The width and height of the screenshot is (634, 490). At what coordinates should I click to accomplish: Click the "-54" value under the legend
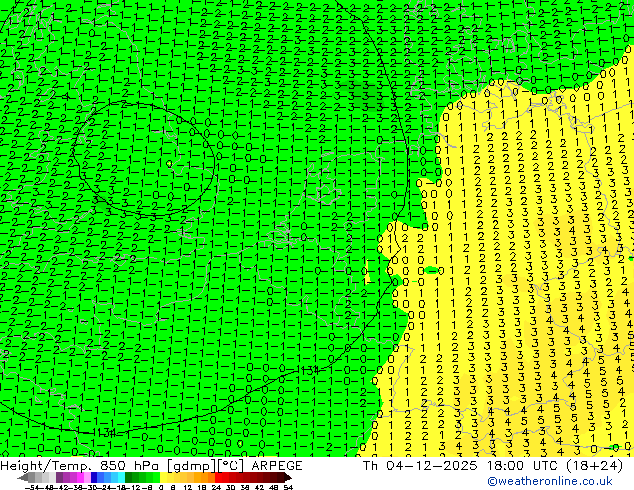32,488
